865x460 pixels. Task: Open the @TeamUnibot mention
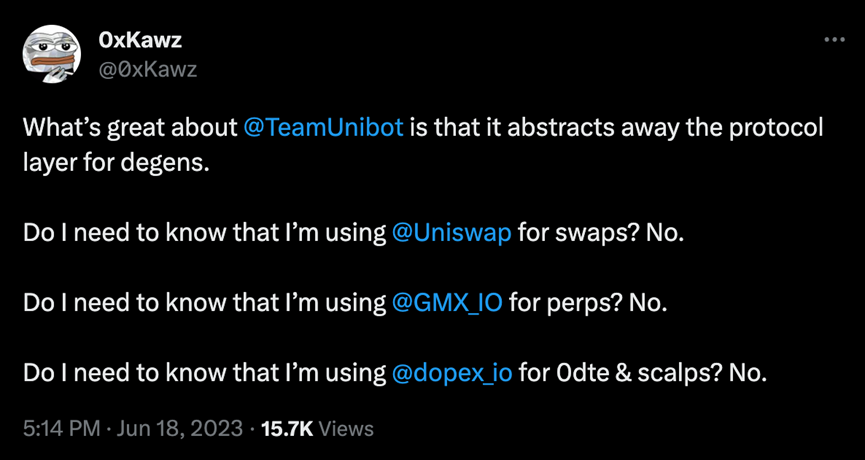tap(323, 129)
